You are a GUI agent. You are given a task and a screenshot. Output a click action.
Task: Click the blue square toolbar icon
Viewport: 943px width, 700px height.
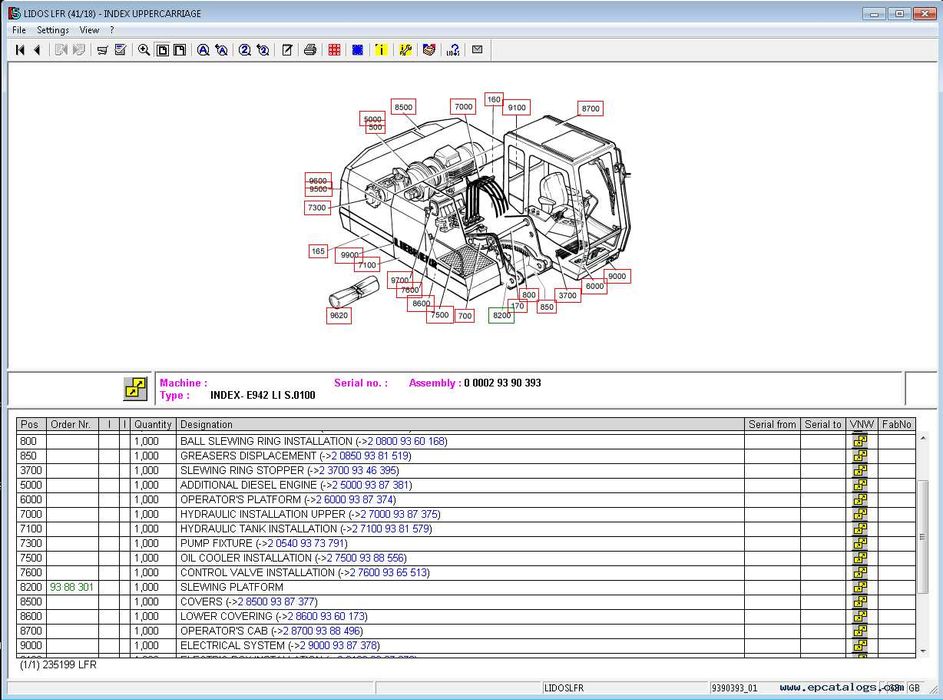pyautogui.click(x=357, y=50)
